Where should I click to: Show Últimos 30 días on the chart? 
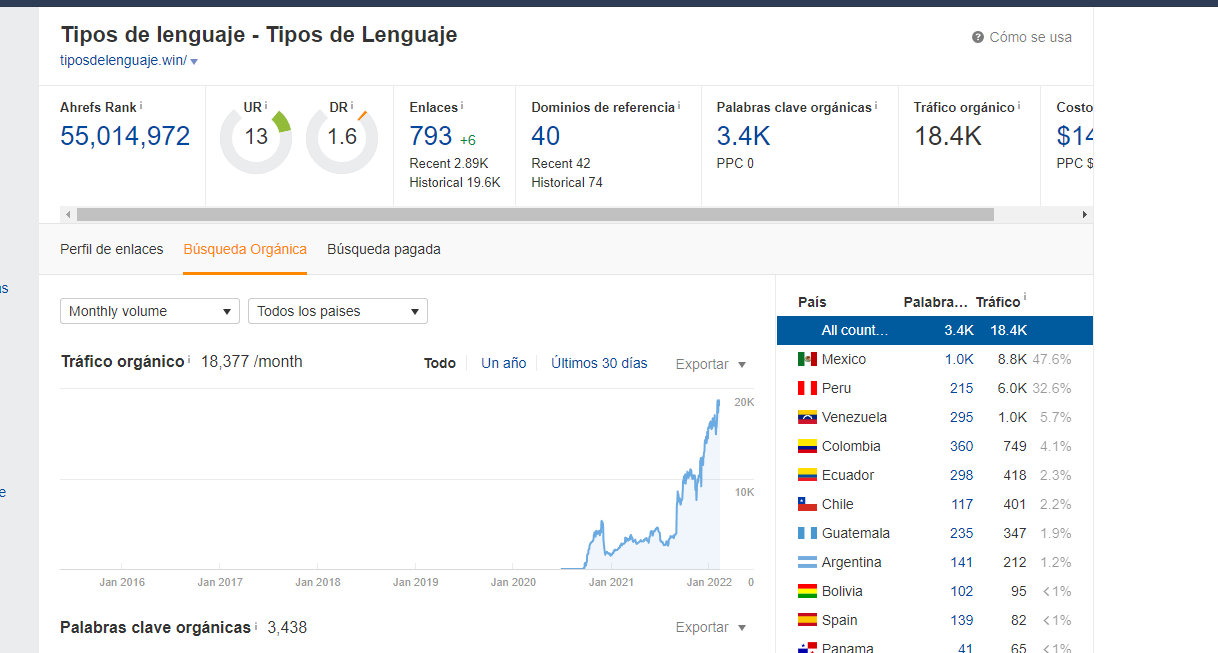coord(599,363)
